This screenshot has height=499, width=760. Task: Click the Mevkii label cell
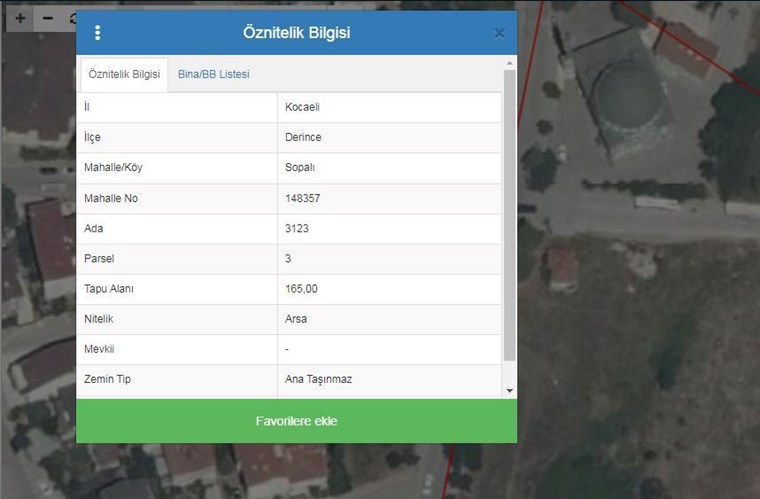177,349
